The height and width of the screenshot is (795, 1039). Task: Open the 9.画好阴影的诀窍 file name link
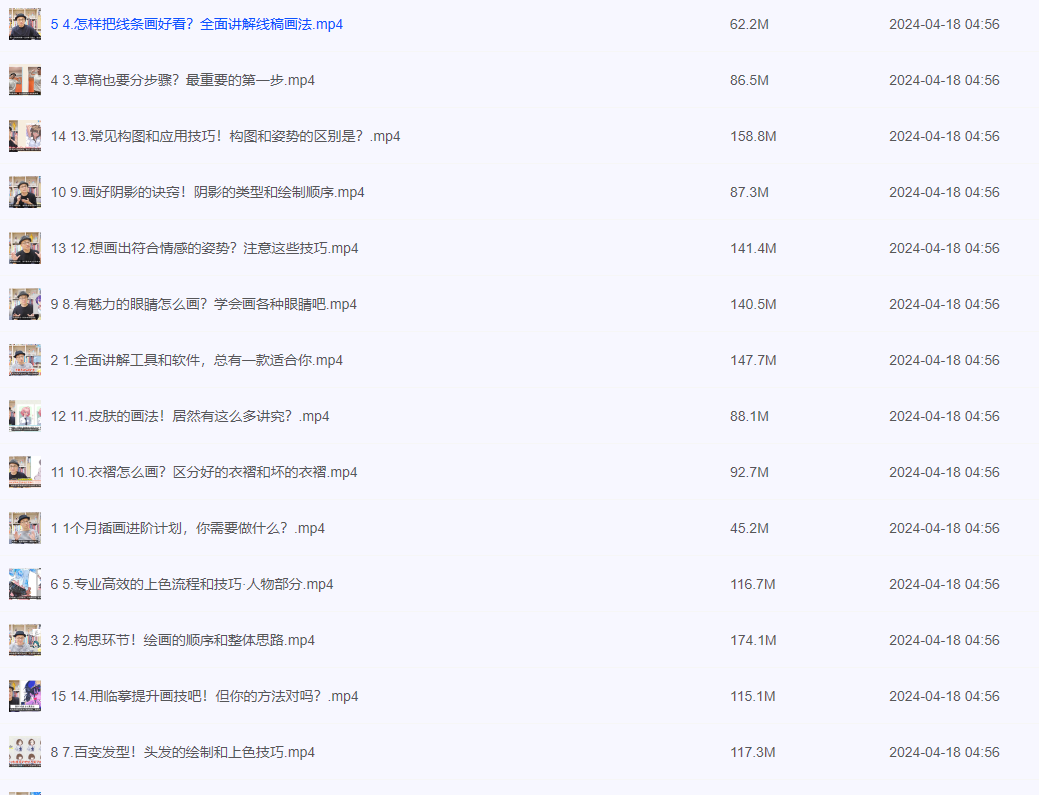tap(207, 192)
